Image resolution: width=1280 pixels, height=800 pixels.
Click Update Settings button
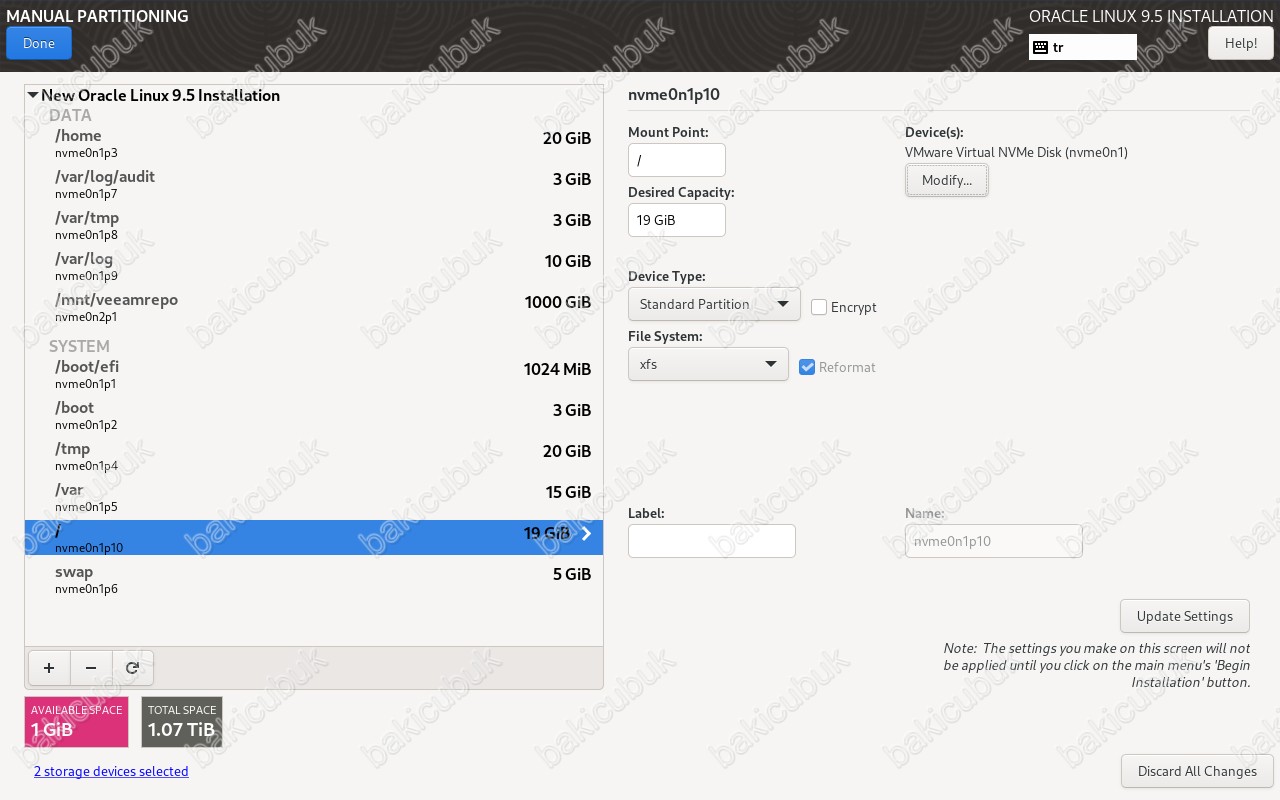click(1185, 616)
